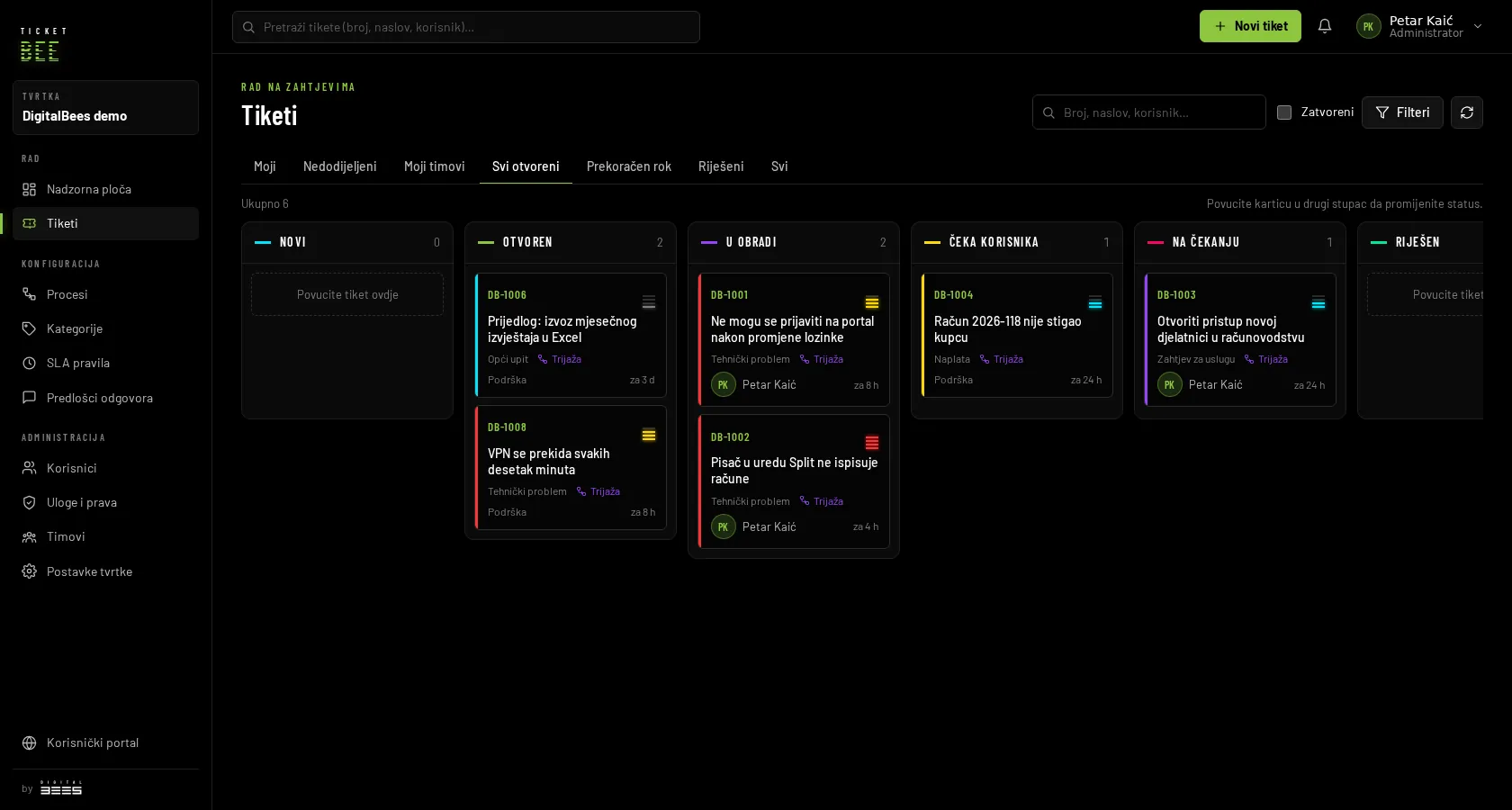Toggle the Zatvoreni checkbox
This screenshot has height=810, width=1512.
click(1284, 112)
